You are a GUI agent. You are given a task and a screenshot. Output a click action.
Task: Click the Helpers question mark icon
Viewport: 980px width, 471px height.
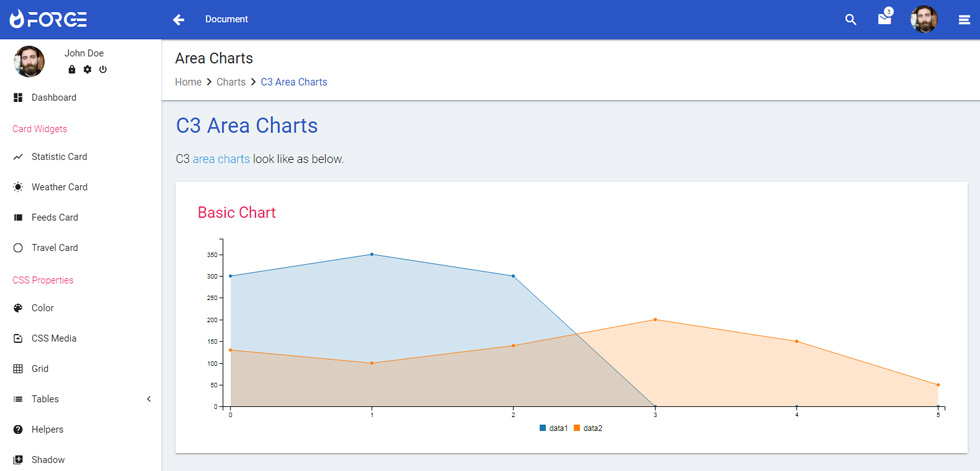coord(18,429)
